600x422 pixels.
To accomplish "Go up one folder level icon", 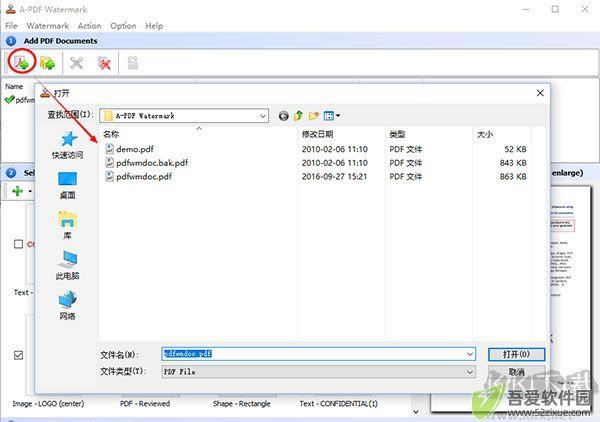I will 298,116.
